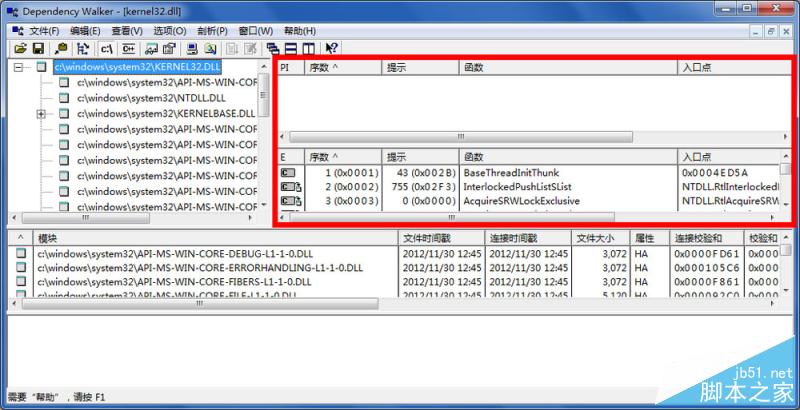Toggle the Full Paths c:\ button
800x410 pixels.
107,48
